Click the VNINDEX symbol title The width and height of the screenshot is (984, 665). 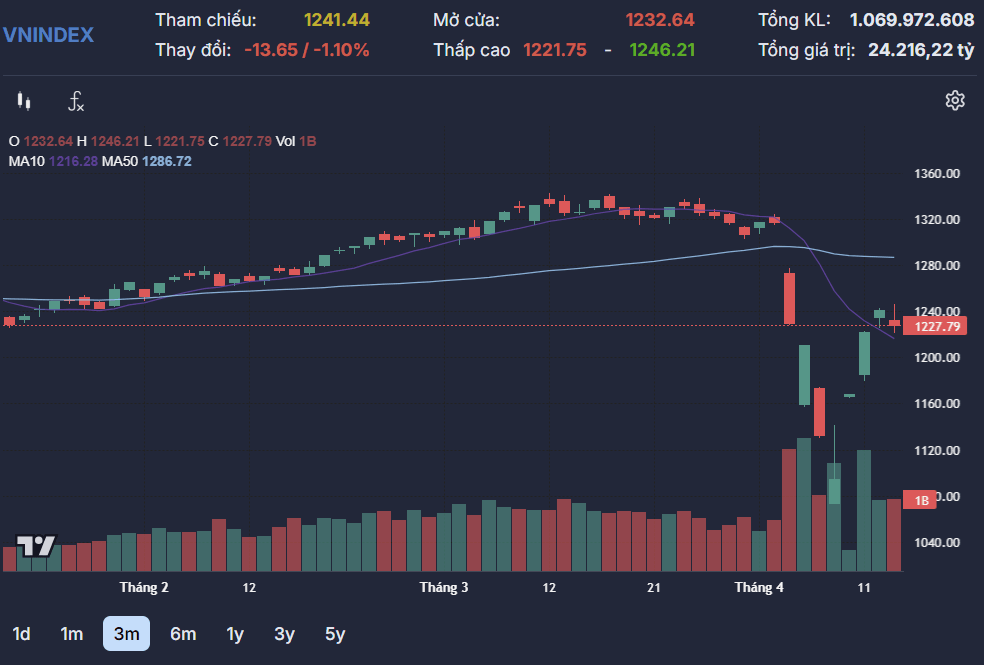point(48,35)
